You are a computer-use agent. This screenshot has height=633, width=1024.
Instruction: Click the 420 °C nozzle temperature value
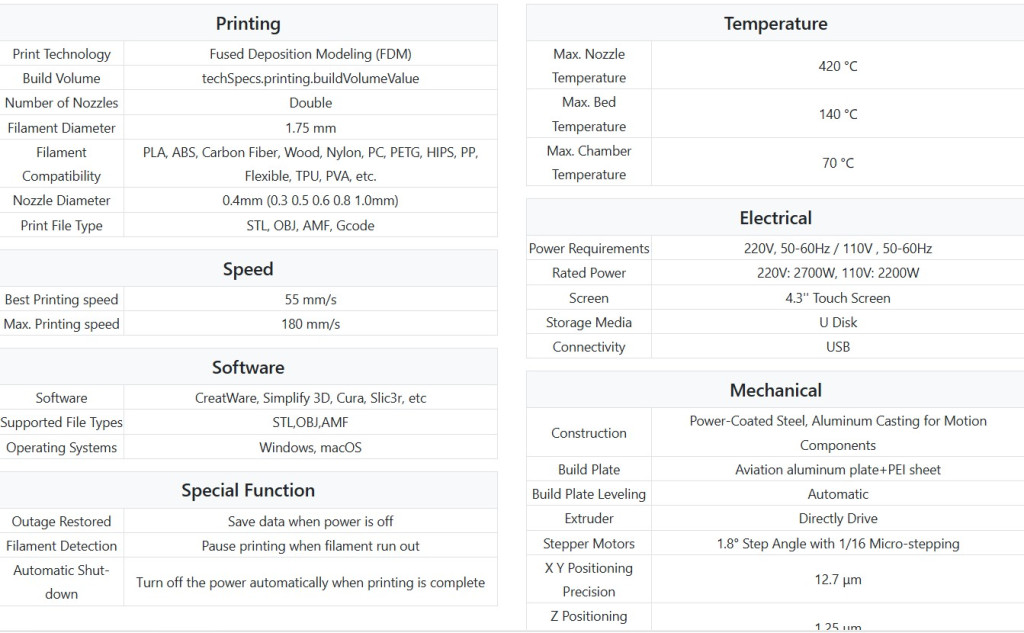click(837, 66)
